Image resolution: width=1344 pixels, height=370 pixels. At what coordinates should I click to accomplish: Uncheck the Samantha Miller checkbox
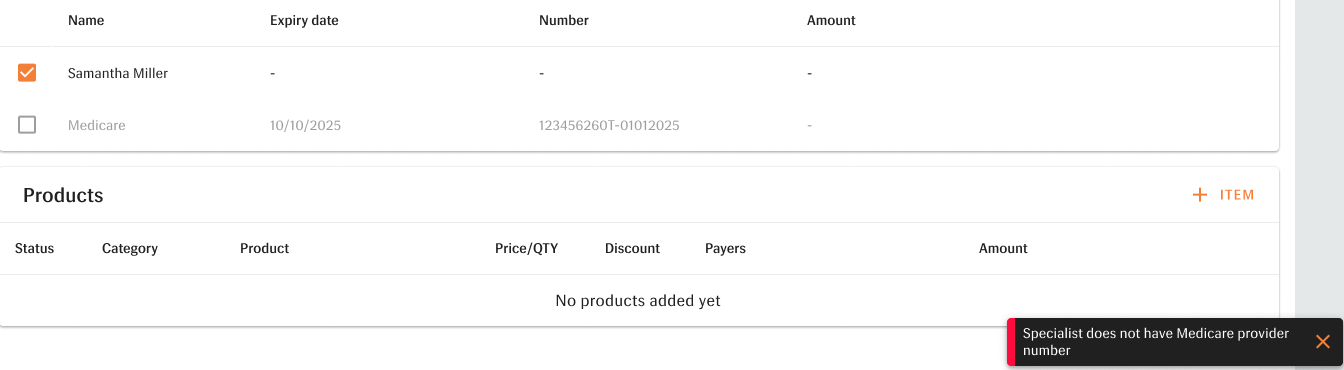[x=27, y=73]
